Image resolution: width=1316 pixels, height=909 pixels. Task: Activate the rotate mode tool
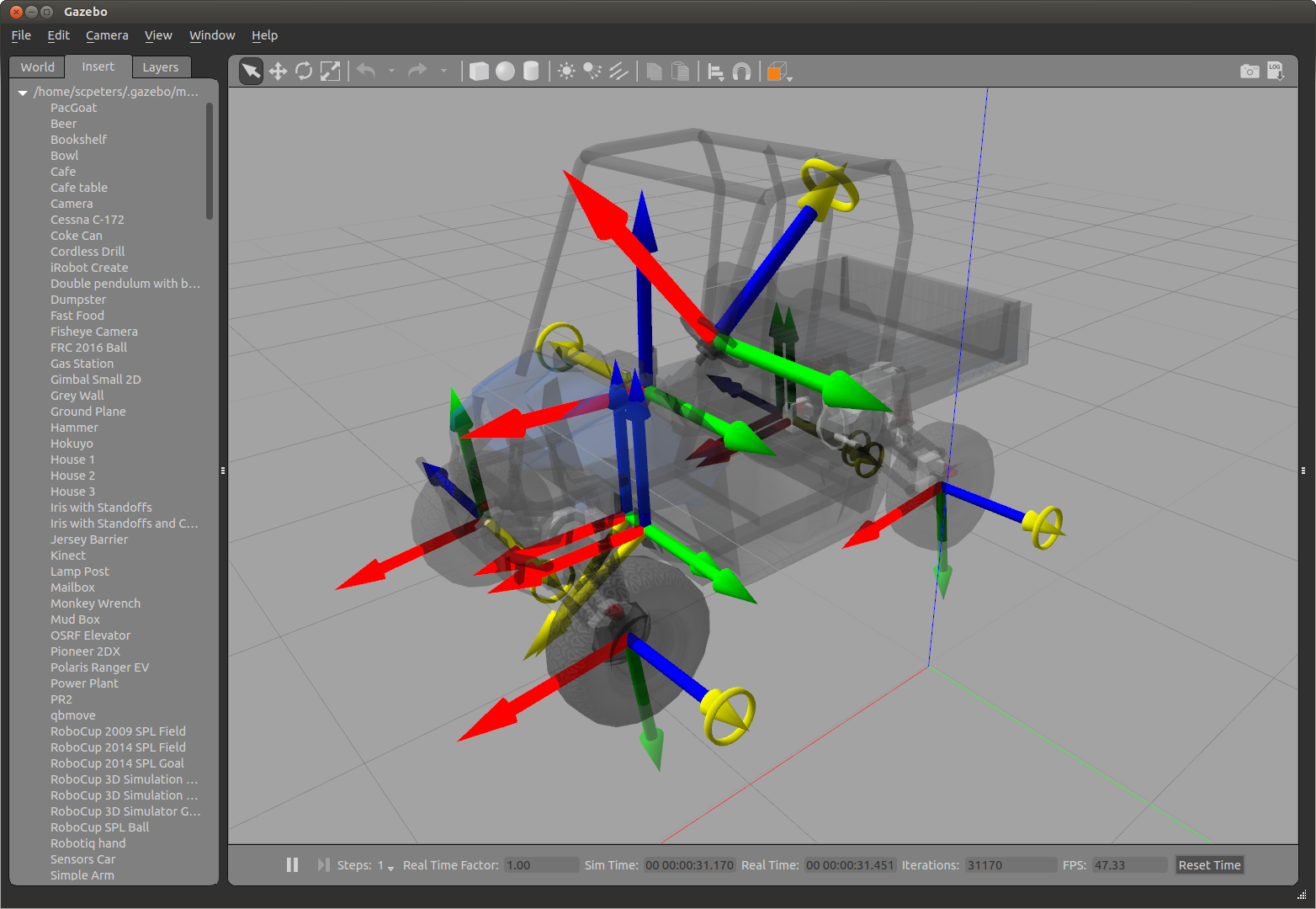pos(304,72)
